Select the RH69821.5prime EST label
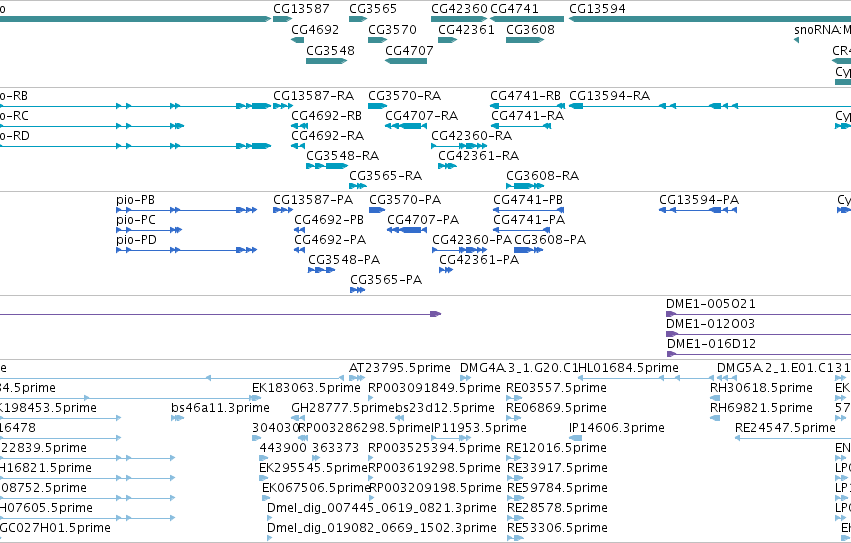The height and width of the screenshot is (543, 851). 761,408
